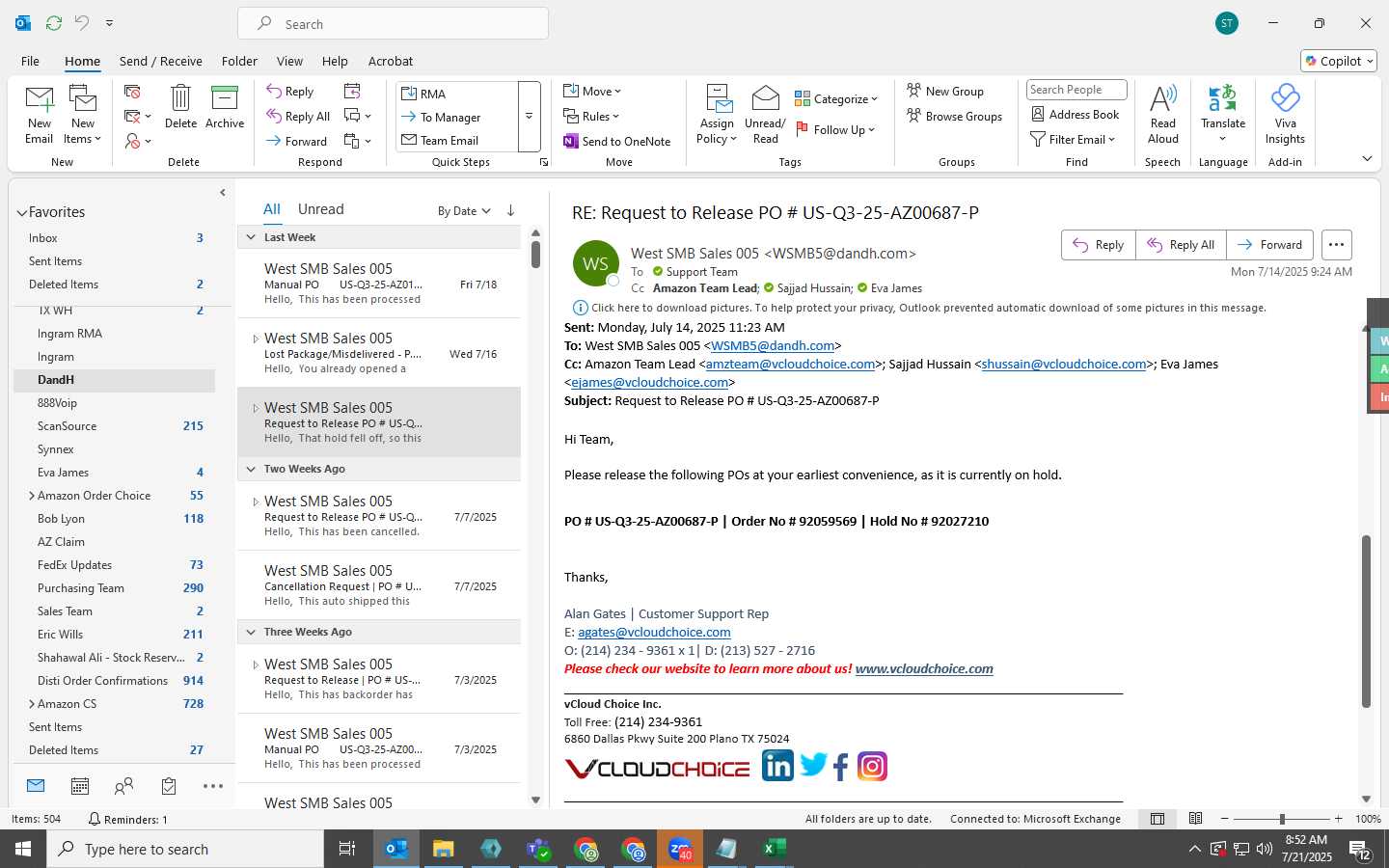Click Browse Groups icon
1389x868 pixels.
click(914, 116)
